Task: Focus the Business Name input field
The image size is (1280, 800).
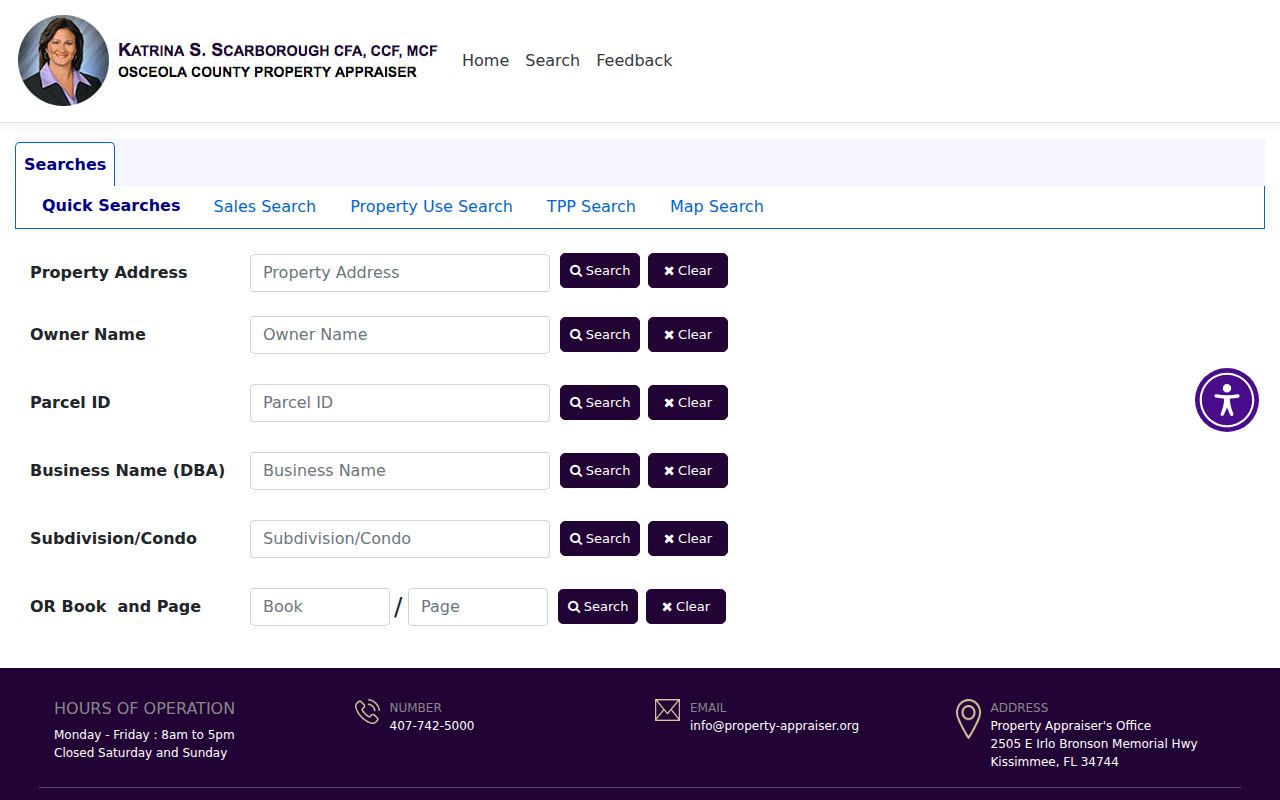Action: [400, 470]
